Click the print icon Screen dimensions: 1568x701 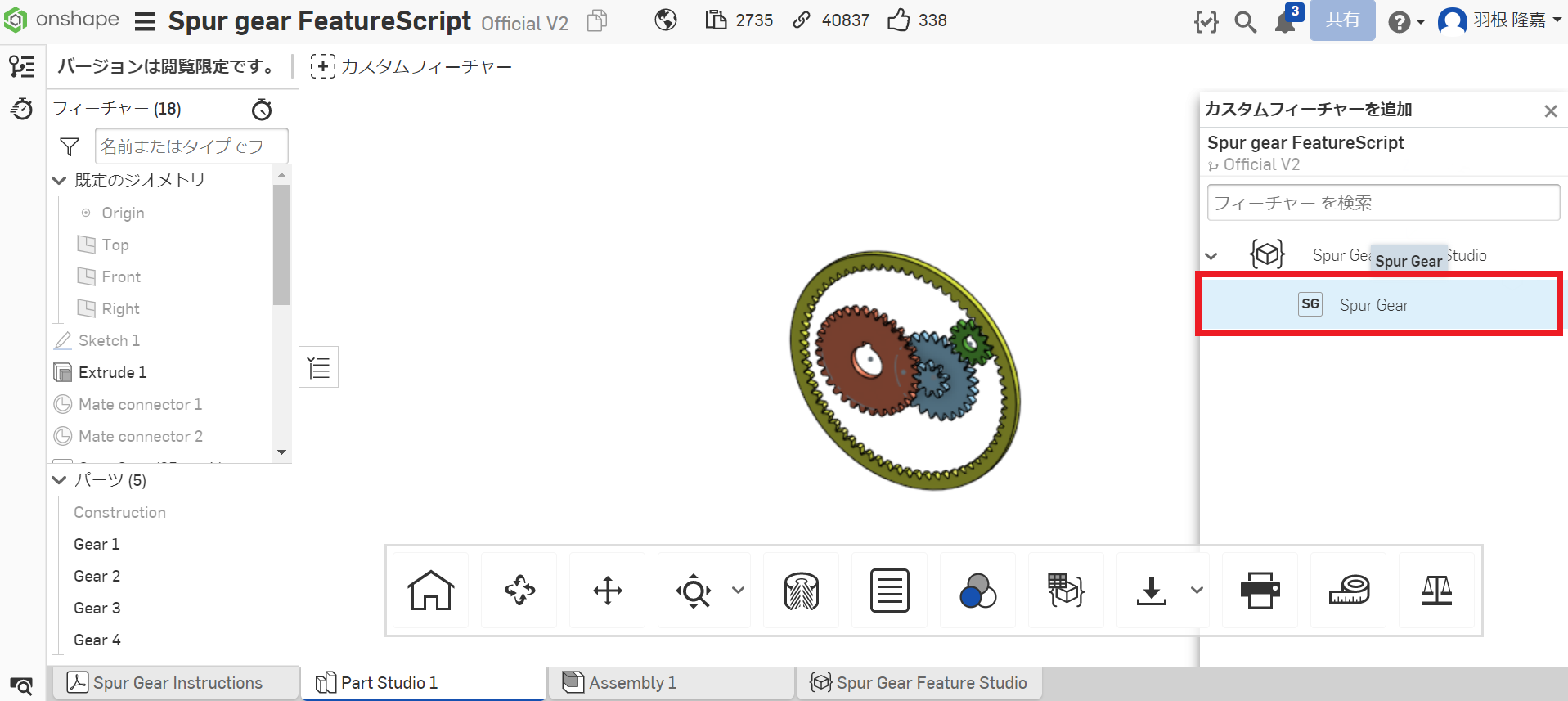tap(1260, 591)
